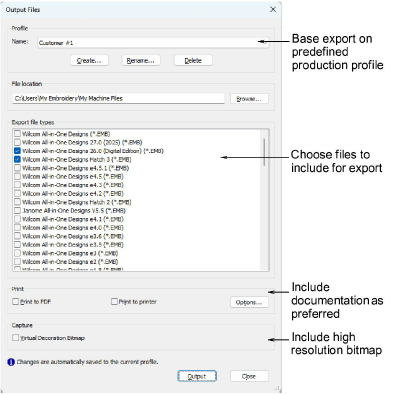398x395 pixels.
Task: Click the dialog resize grip corner
Action: click(277, 388)
